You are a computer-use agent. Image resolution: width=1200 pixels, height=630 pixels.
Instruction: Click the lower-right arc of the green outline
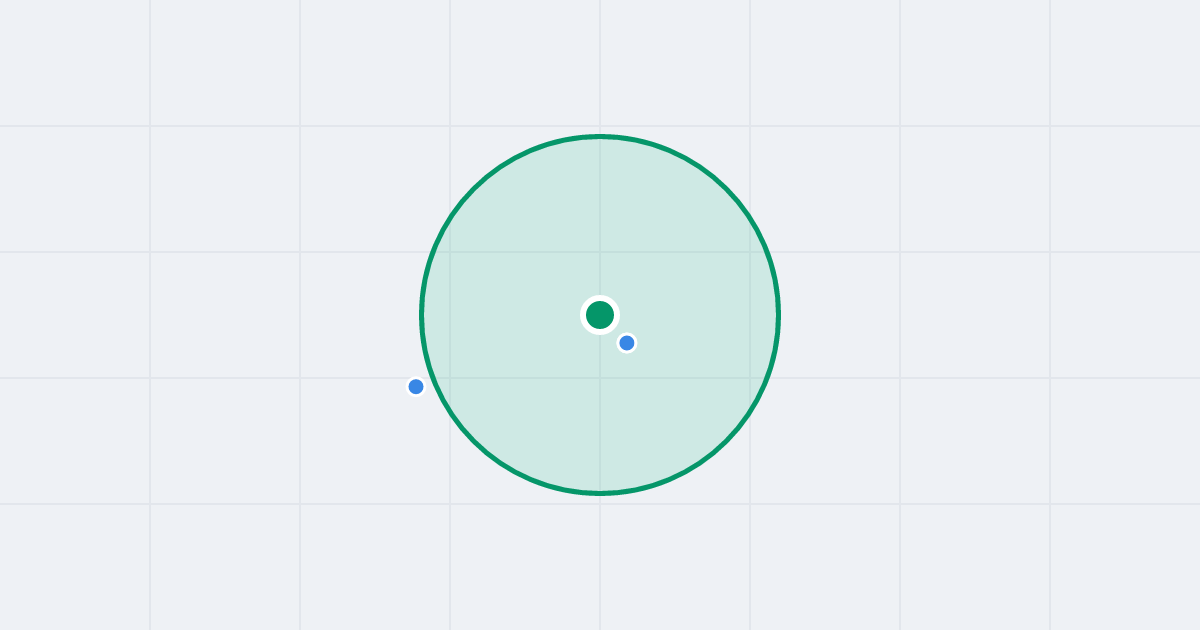click(x=726, y=441)
